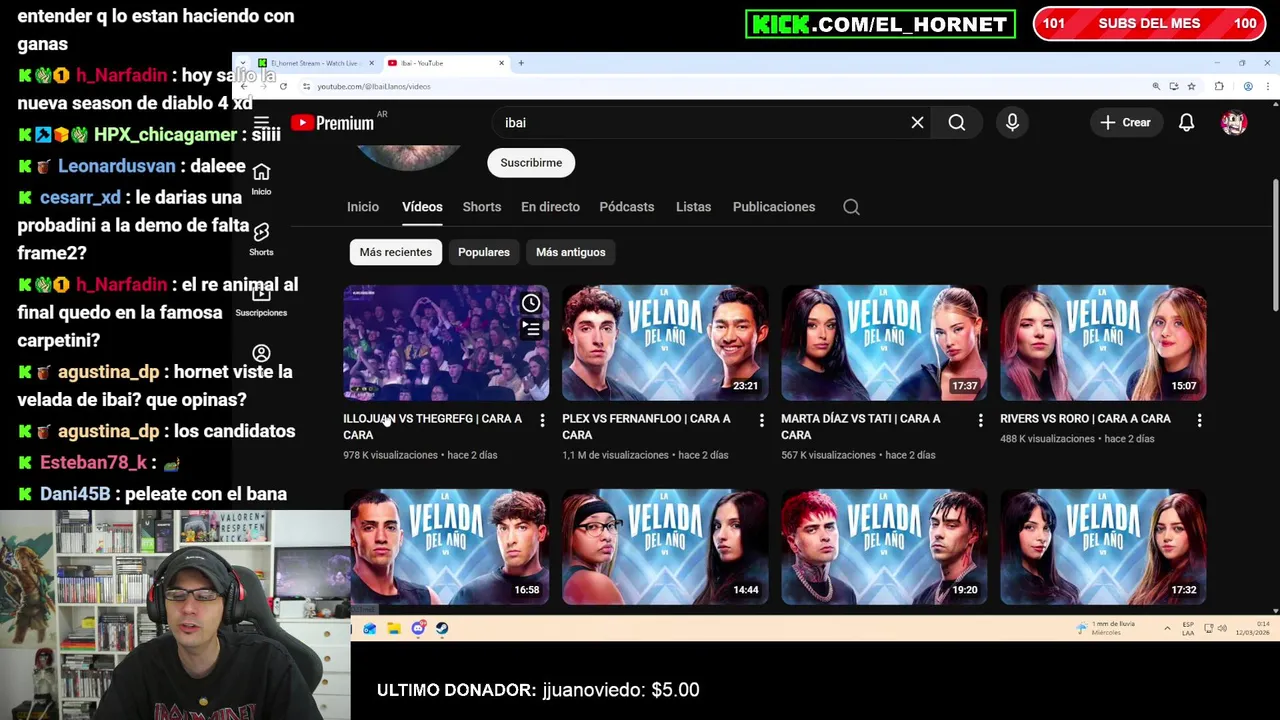The height and width of the screenshot is (720, 1280).
Task: Play the 15:07 Rivers vs Roro thumbnail
Action: click(x=1103, y=343)
